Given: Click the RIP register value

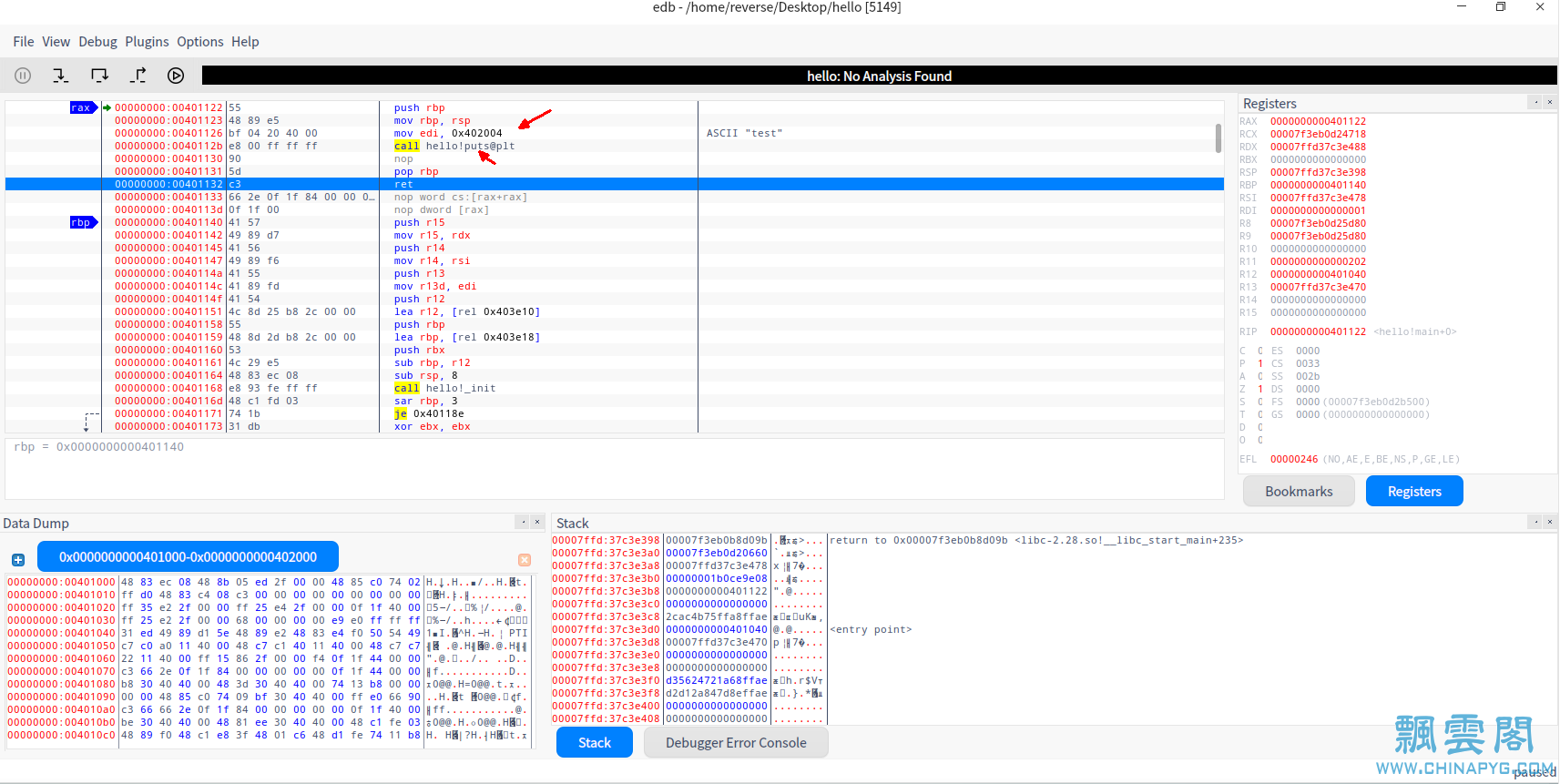Looking at the screenshot, I should (x=1318, y=331).
